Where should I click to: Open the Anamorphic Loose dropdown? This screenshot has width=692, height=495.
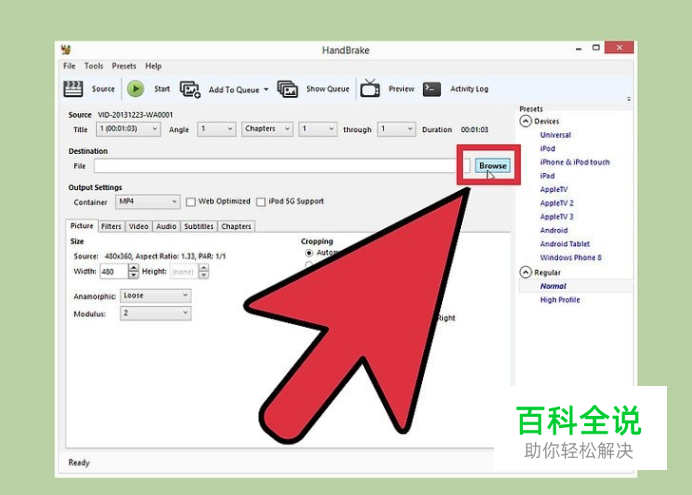pos(155,296)
